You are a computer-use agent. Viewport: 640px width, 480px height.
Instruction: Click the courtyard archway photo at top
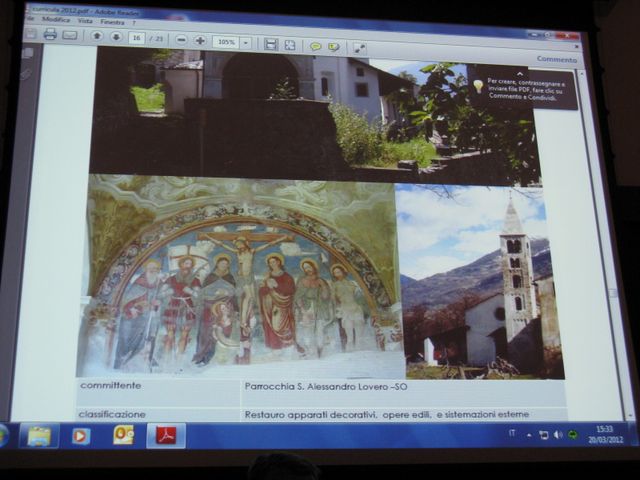pyautogui.click(x=314, y=116)
